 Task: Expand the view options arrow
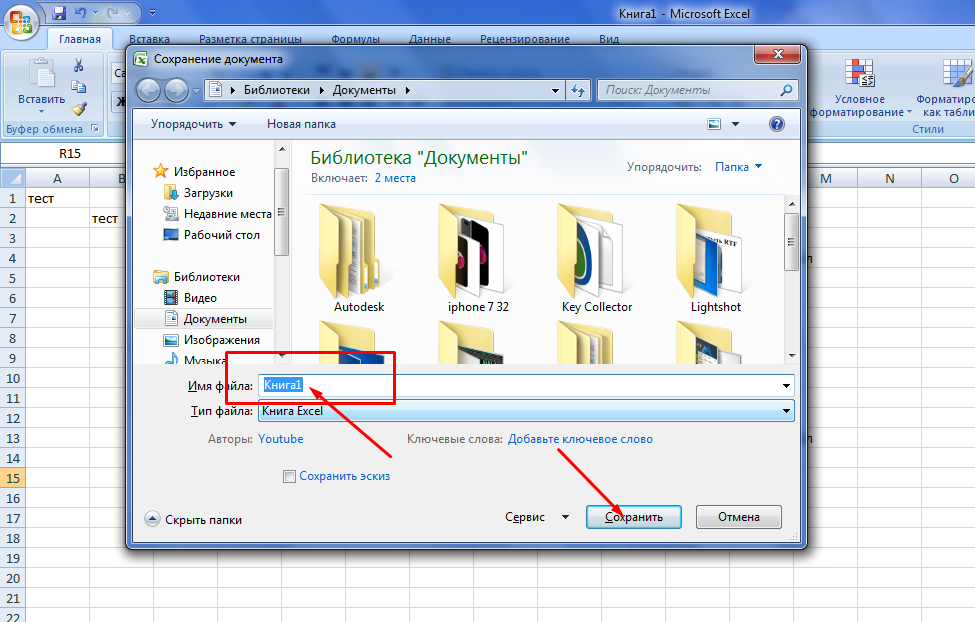click(x=735, y=124)
